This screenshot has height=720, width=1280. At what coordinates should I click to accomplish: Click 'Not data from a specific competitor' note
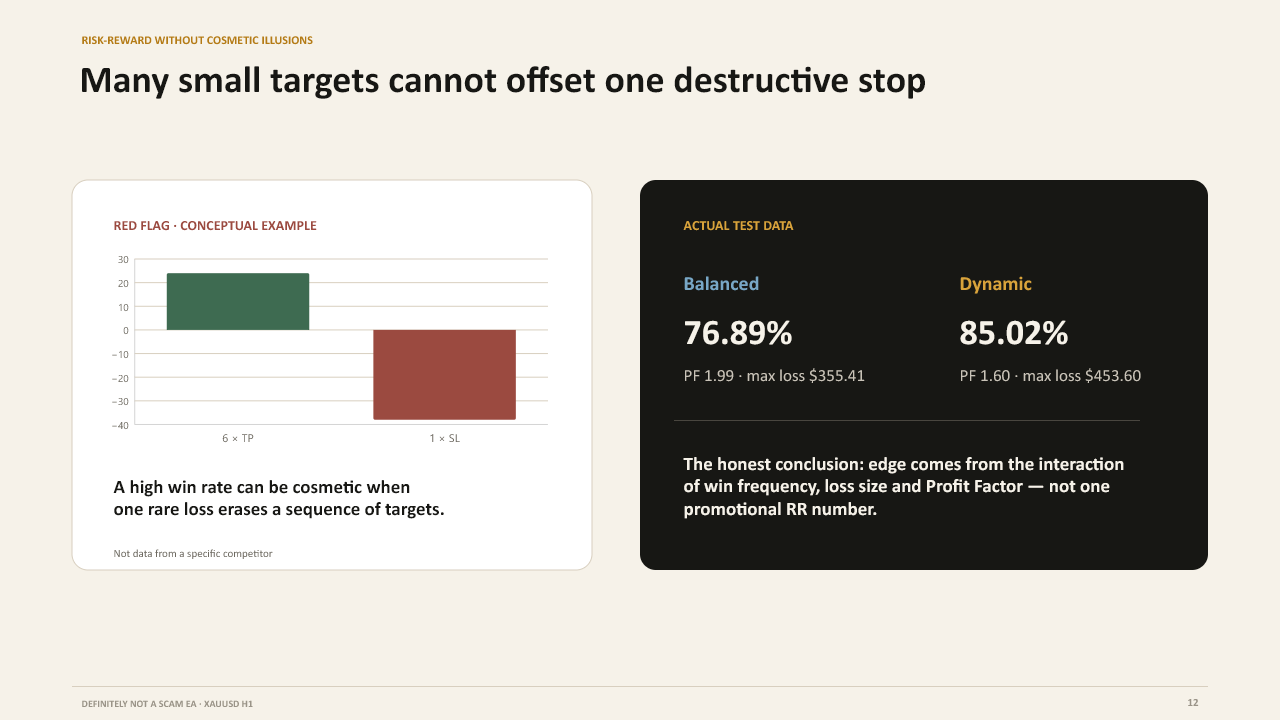(x=193, y=553)
